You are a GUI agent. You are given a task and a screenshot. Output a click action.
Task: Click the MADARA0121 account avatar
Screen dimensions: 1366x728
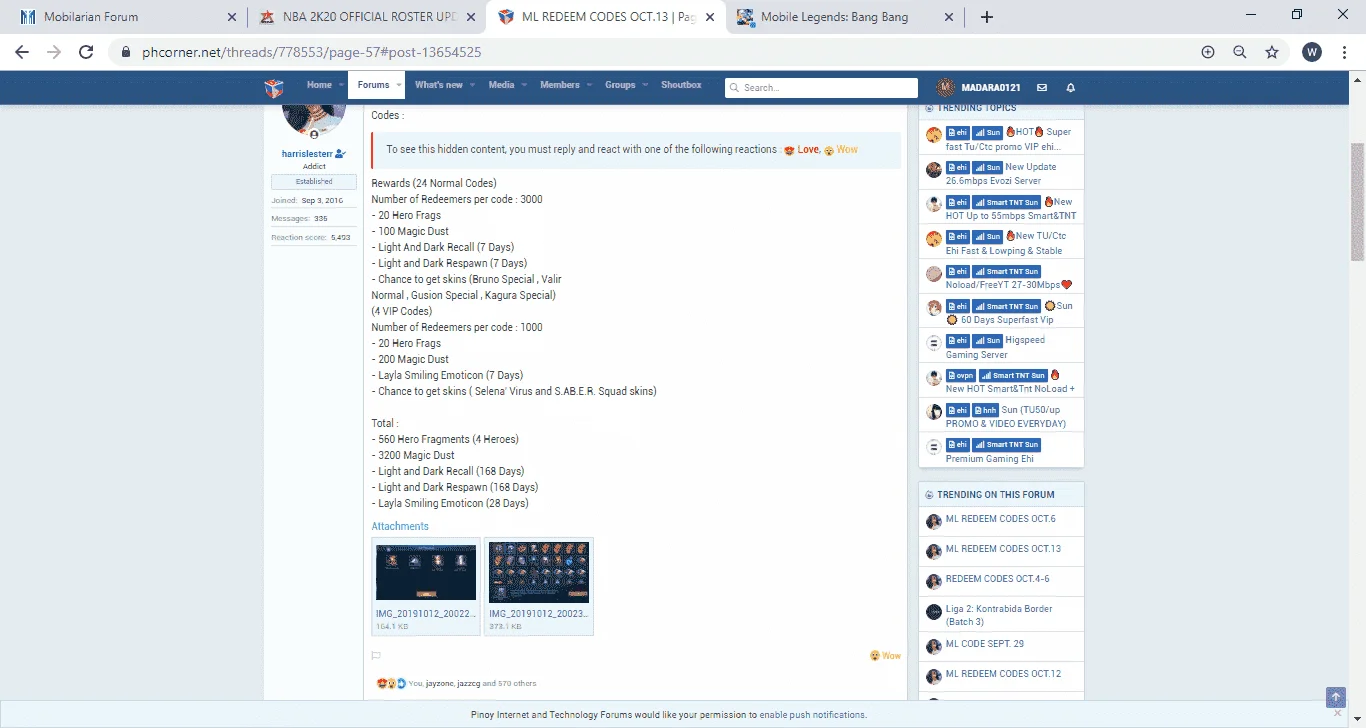945,87
